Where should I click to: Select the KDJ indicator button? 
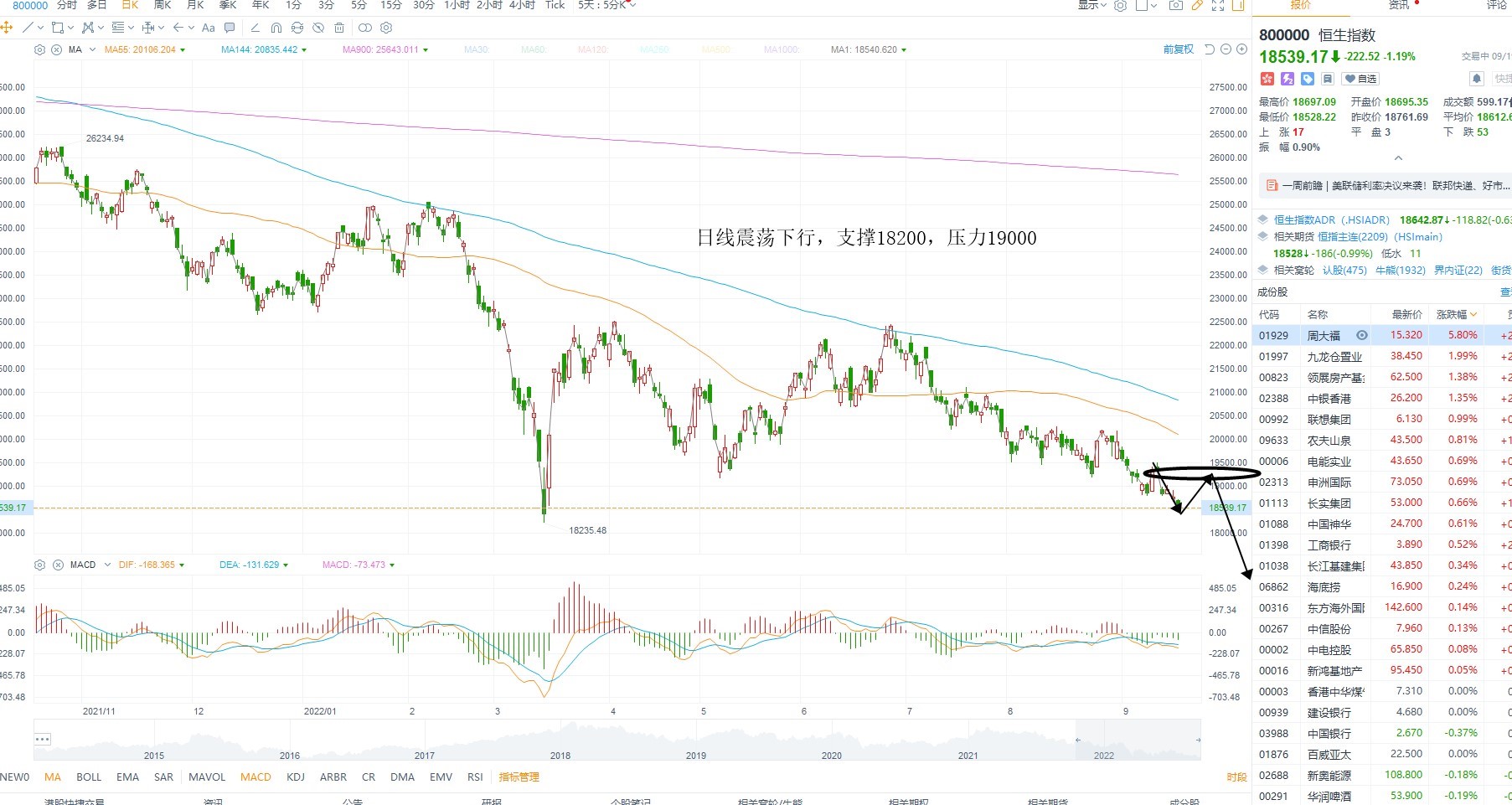click(296, 777)
